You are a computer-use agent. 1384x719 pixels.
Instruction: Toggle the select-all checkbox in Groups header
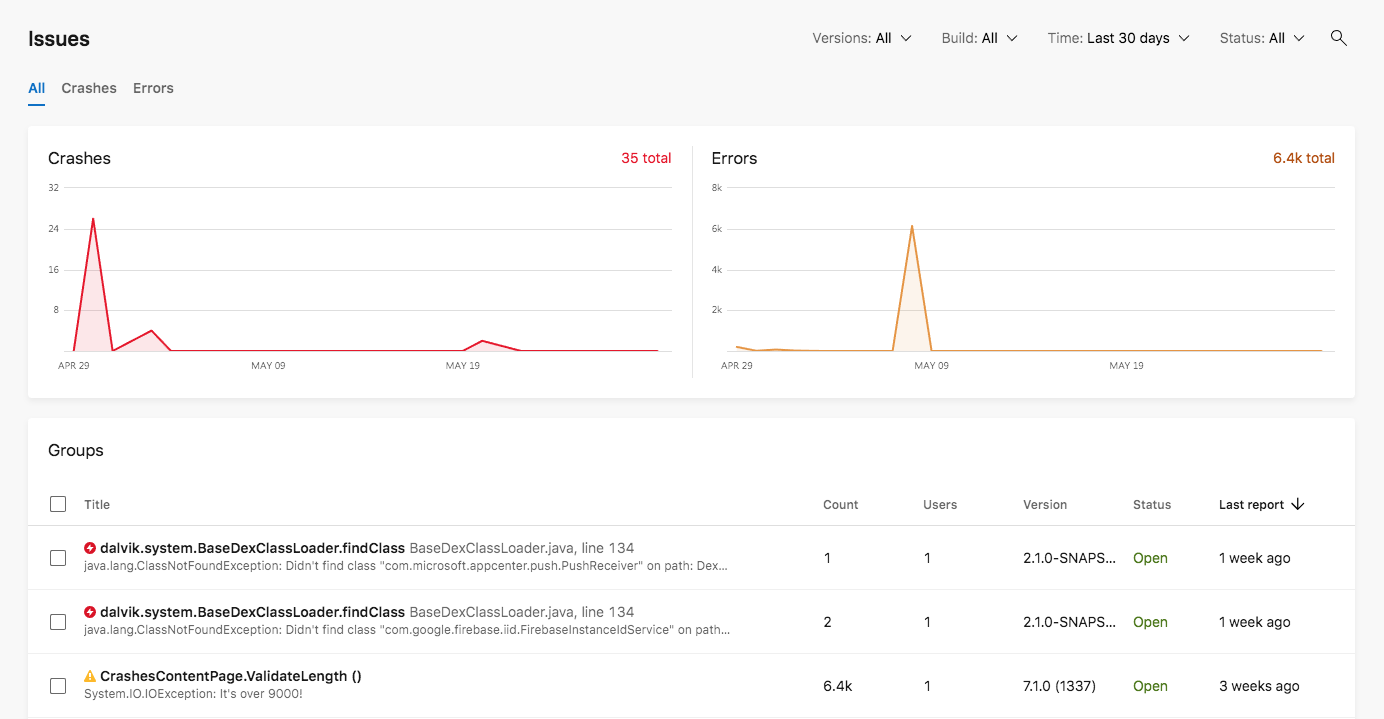click(58, 504)
